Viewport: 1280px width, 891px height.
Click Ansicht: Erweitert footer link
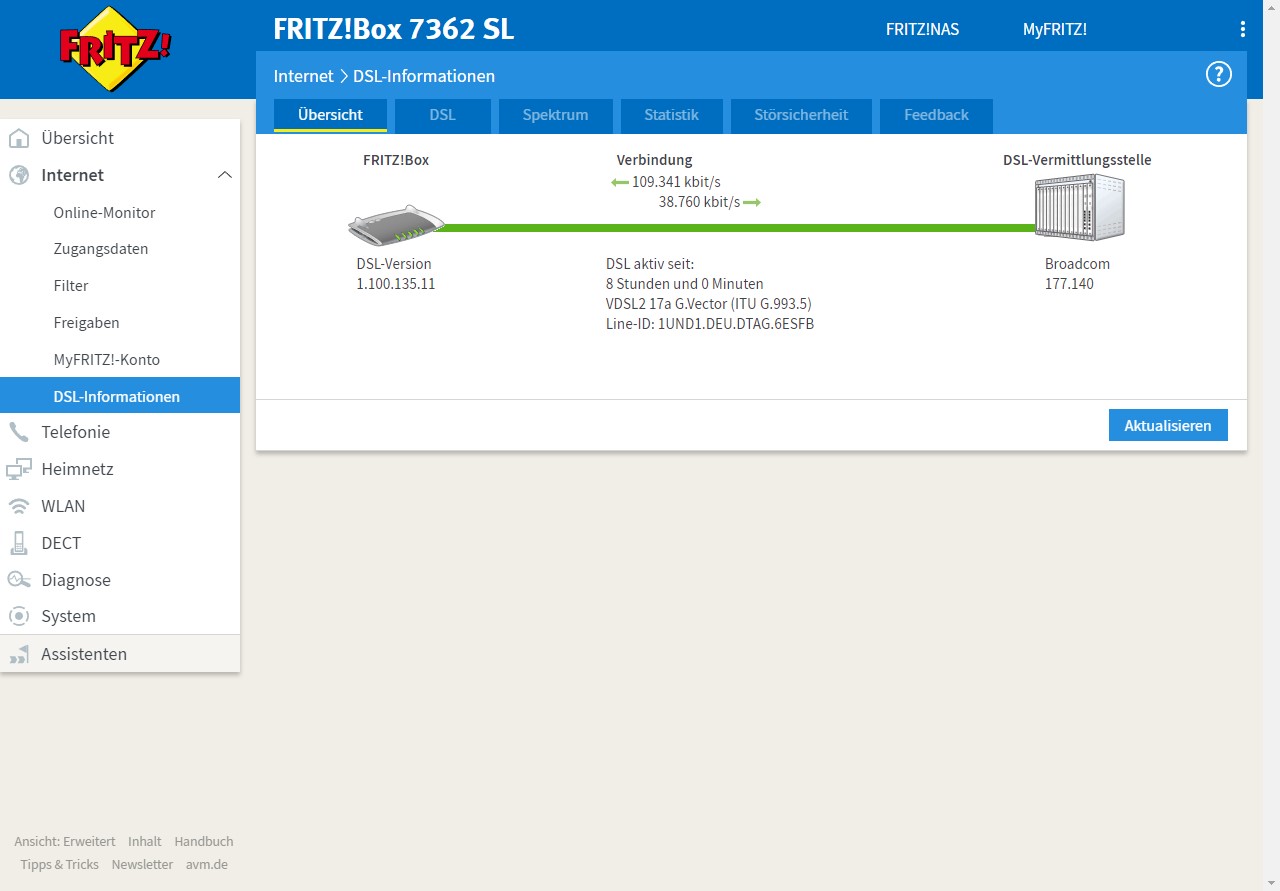(65, 841)
